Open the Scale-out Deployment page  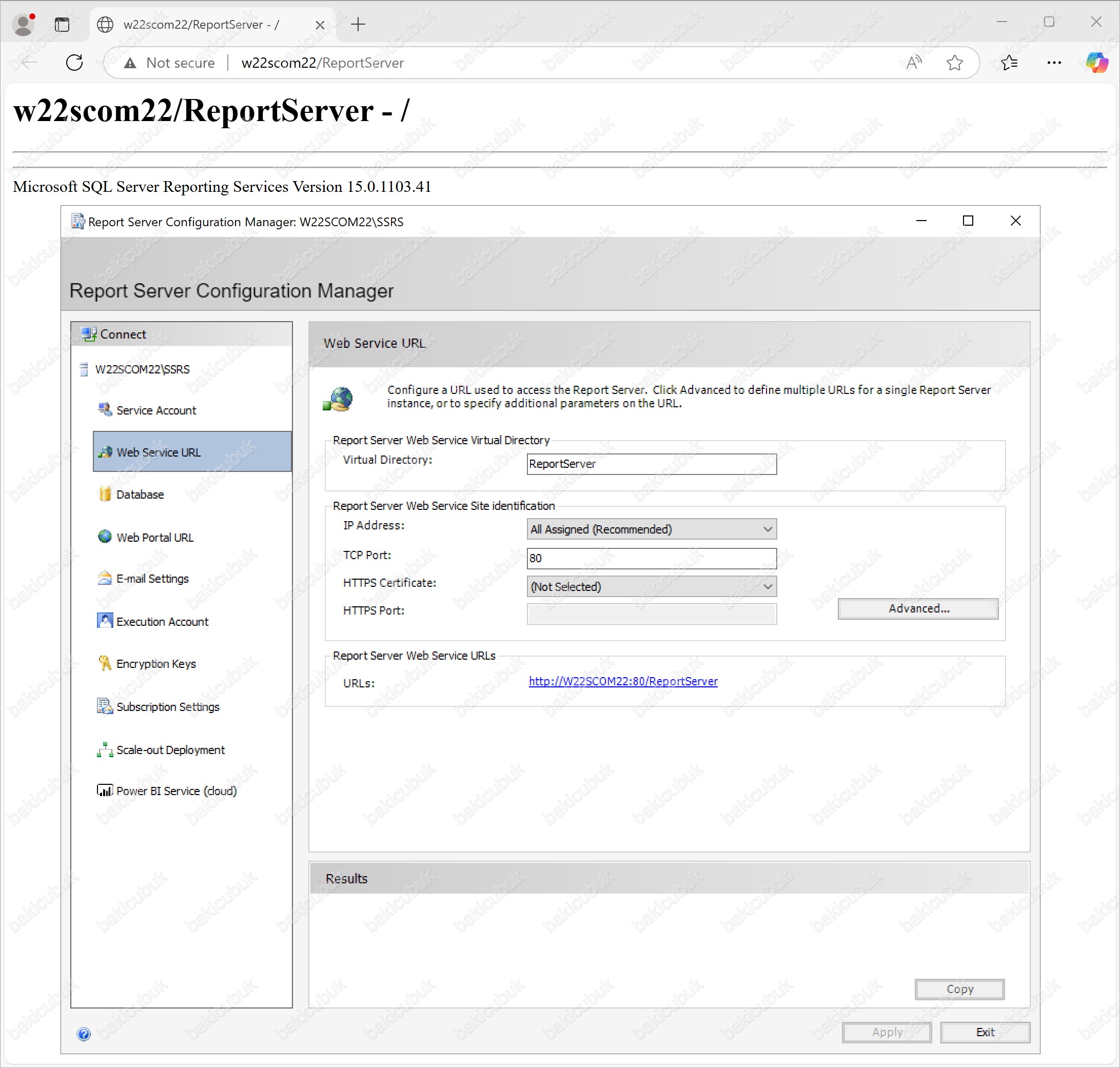tap(171, 750)
